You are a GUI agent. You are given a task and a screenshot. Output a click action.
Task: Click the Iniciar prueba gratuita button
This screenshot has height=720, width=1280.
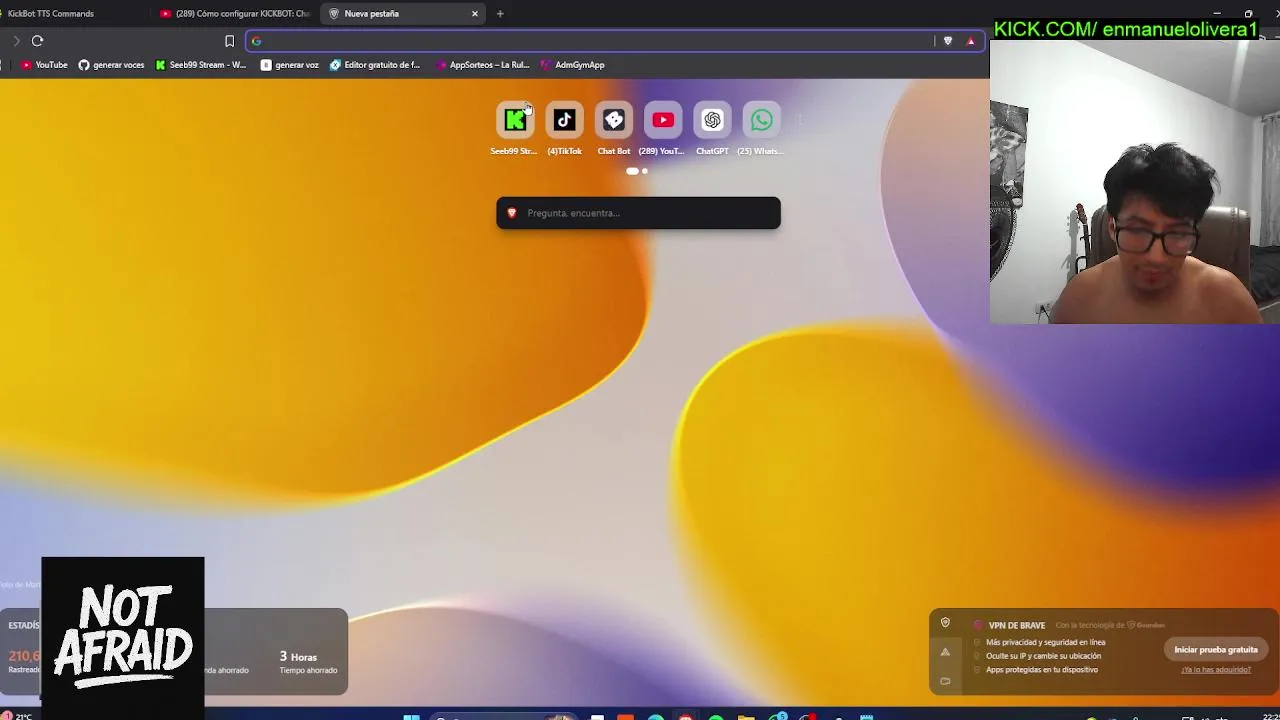point(1216,650)
